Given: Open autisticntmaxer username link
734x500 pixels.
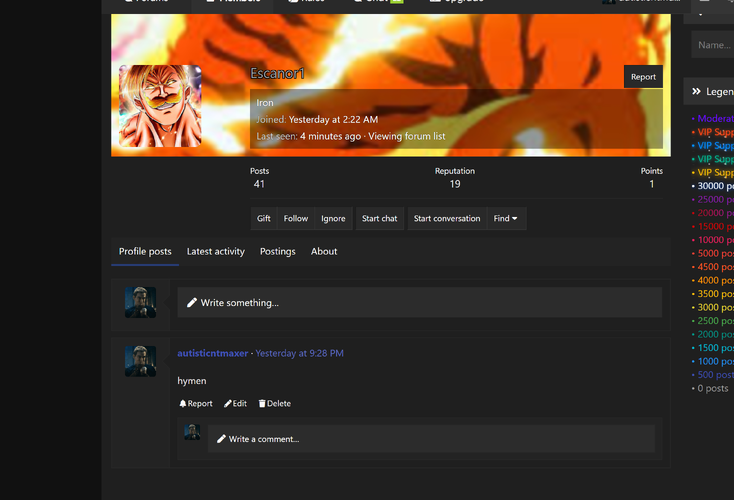Looking at the screenshot, I should coord(213,353).
